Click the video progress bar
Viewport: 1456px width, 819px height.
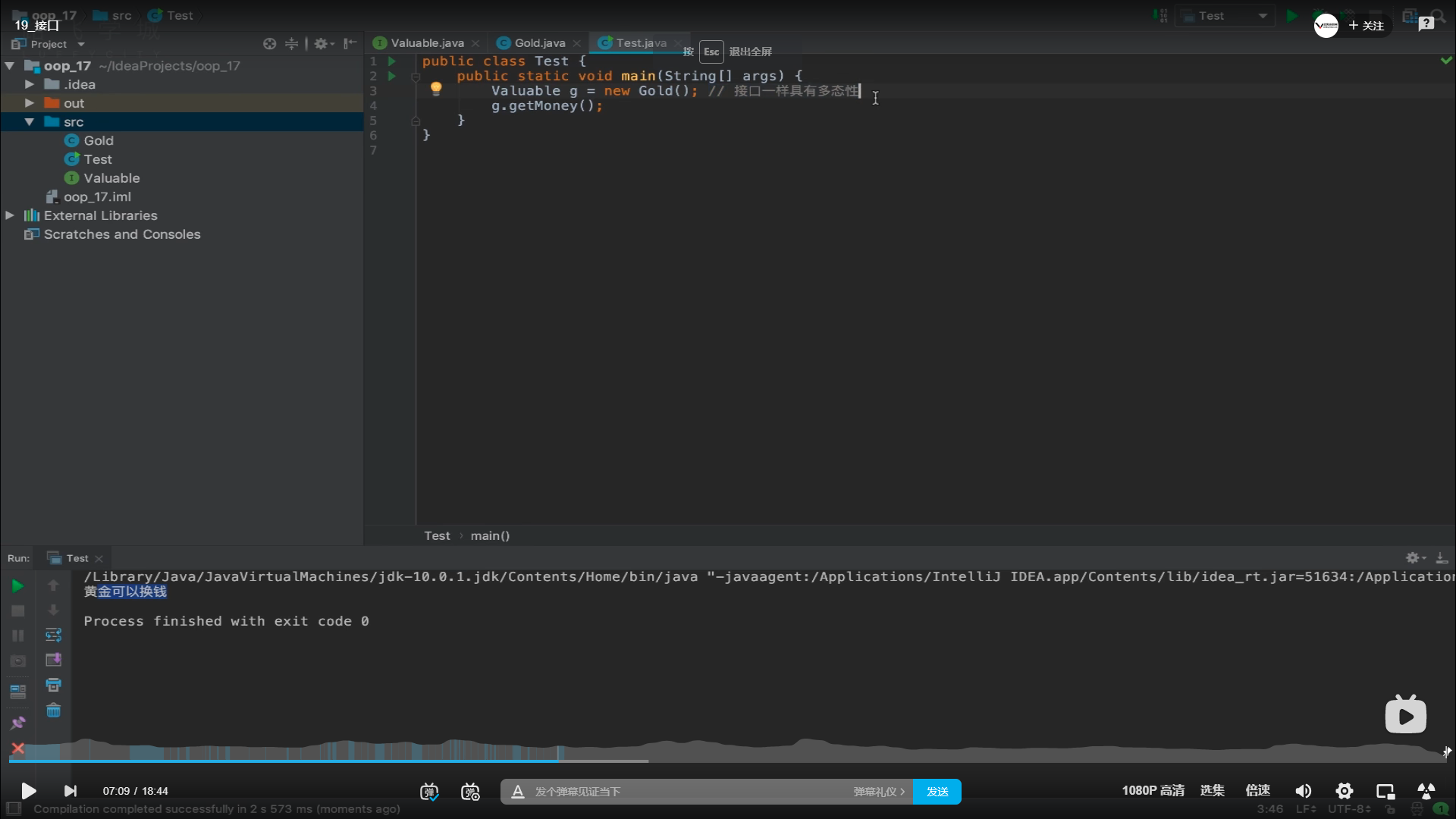728,760
